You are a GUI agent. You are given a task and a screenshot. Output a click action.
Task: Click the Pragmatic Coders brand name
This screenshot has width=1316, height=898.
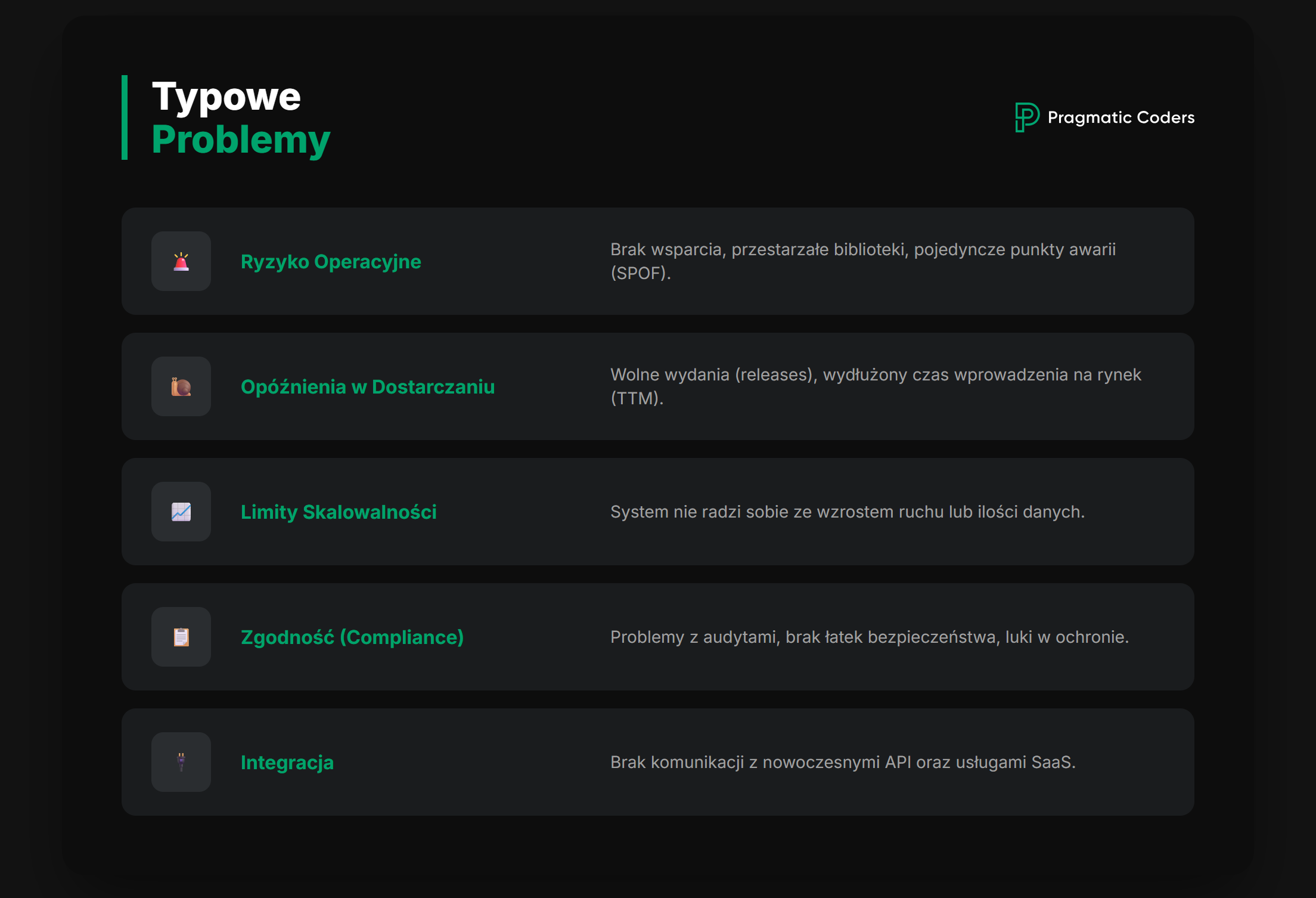click(1121, 117)
